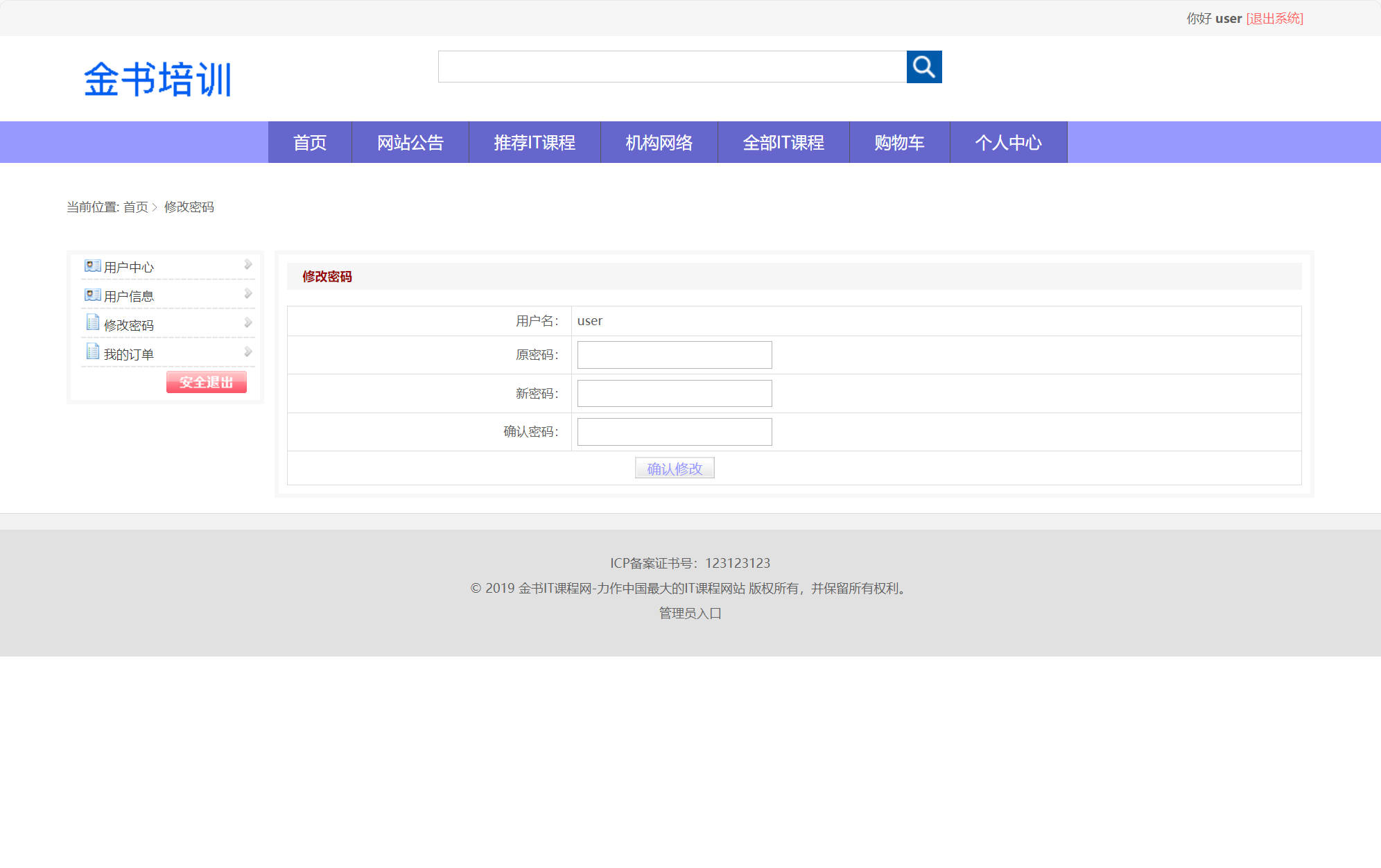This screenshot has width=1381, height=868.
Task: Expand the arrow next to 我的订单
Action: tap(247, 351)
